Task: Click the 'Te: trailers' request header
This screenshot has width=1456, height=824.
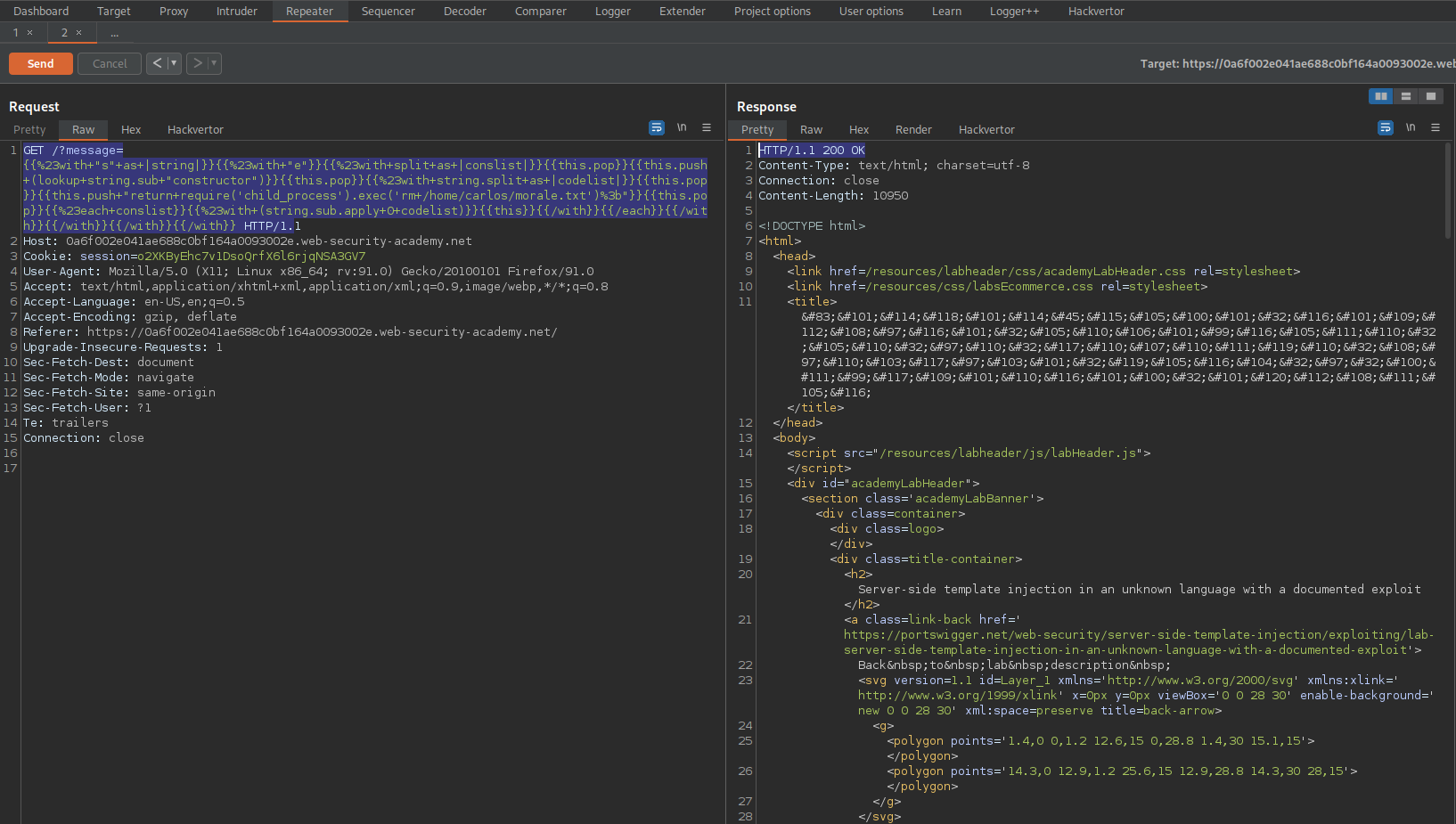Action: pos(66,423)
